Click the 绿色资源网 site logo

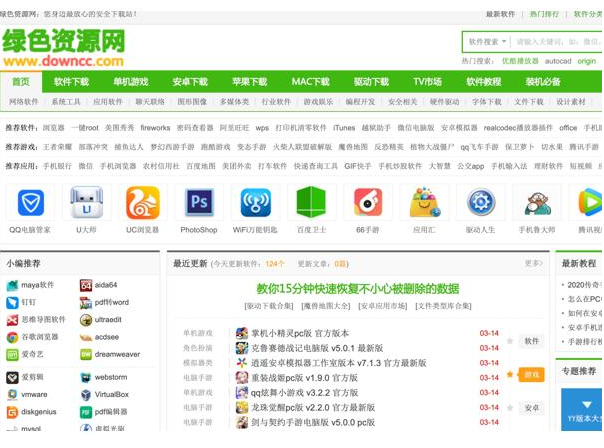coord(64,48)
